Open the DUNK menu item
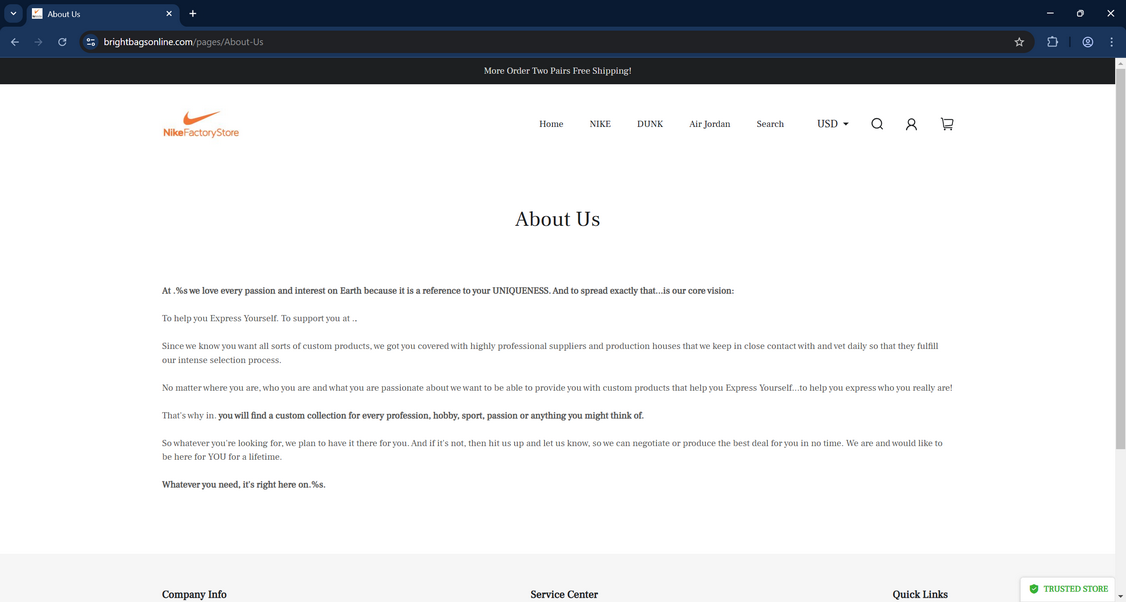Image resolution: width=1126 pixels, height=602 pixels. pos(650,124)
